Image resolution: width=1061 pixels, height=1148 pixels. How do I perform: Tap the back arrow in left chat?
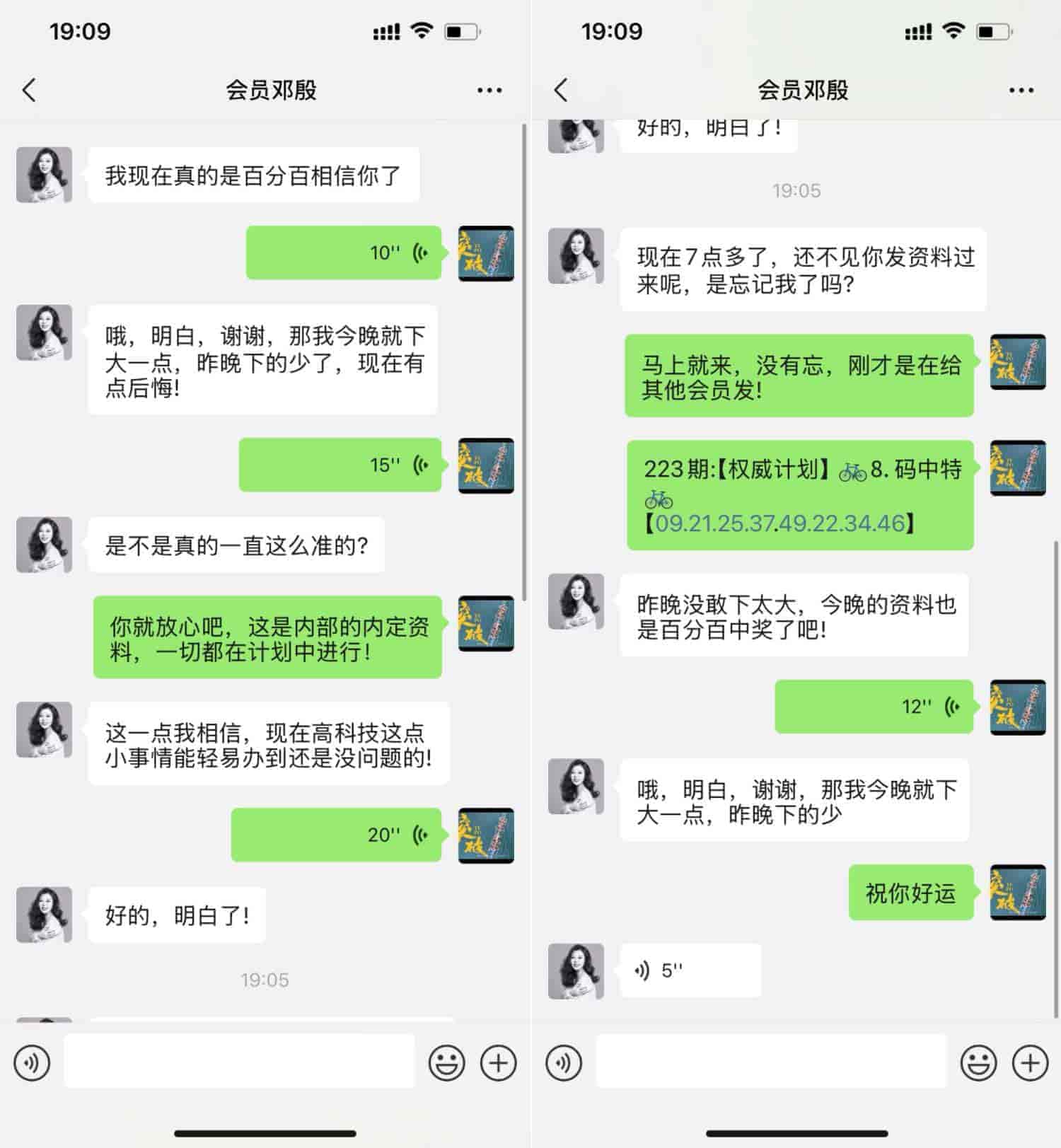coord(29,90)
